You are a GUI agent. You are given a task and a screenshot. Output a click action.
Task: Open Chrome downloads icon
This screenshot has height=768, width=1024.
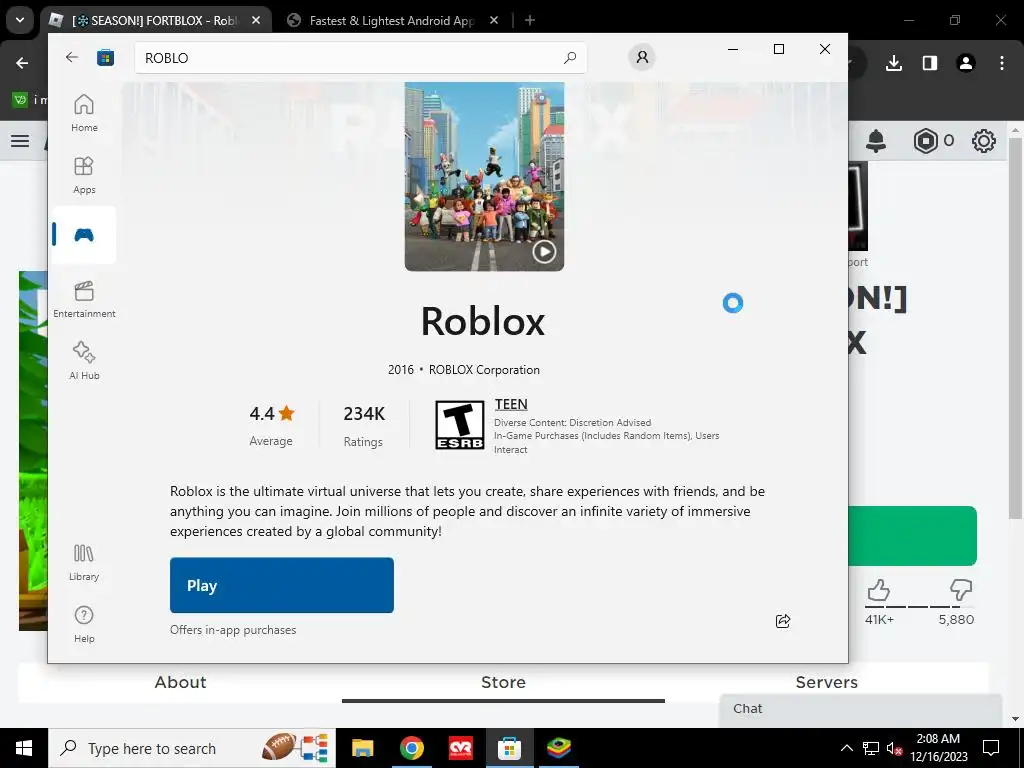[894, 63]
